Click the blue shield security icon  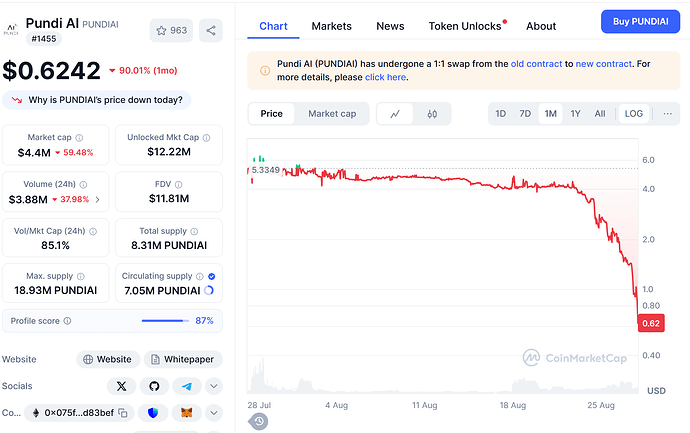pyautogui.click(x=153, y=413)
